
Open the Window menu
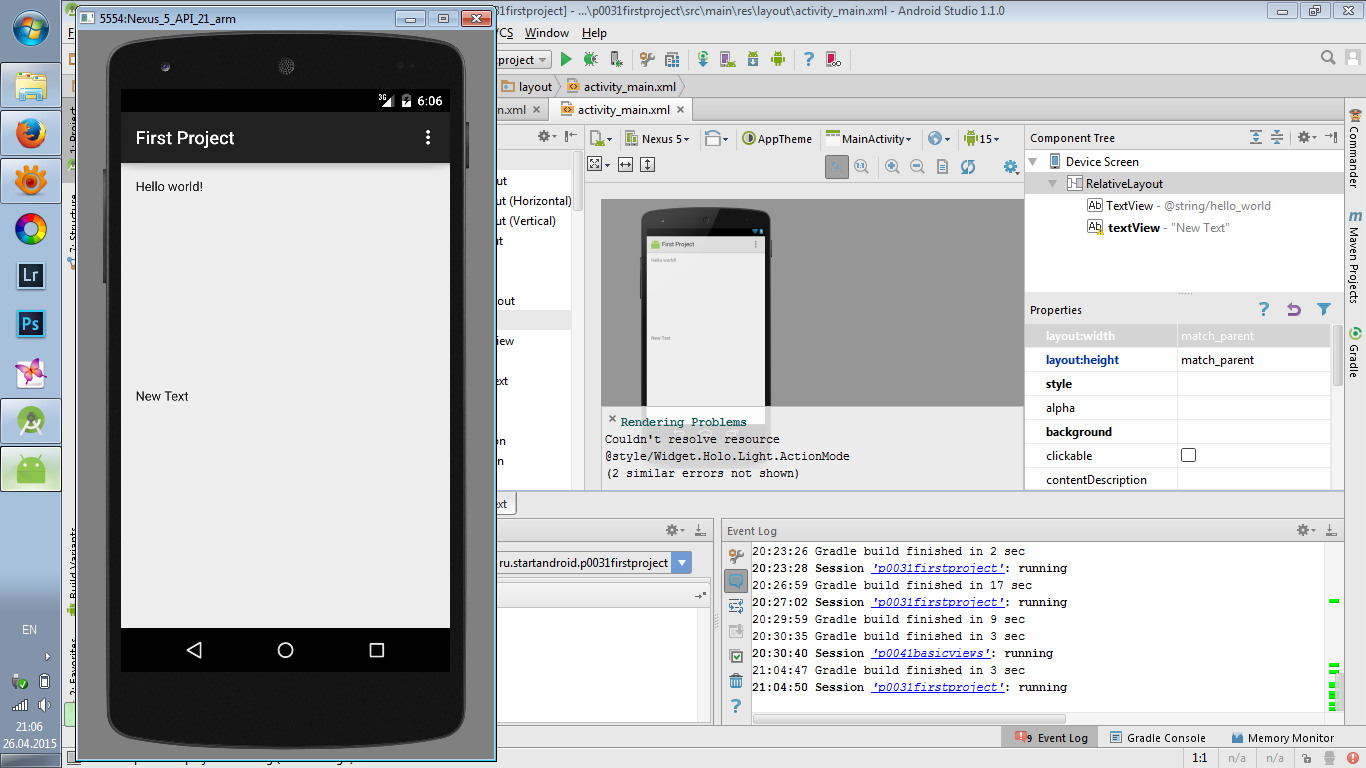547,33
